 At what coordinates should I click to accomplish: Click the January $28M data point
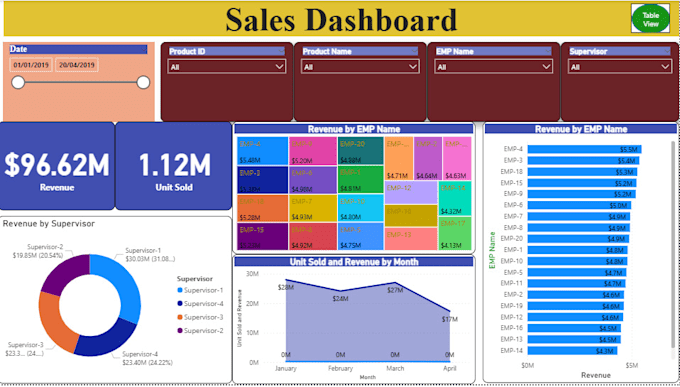point(286,280)
